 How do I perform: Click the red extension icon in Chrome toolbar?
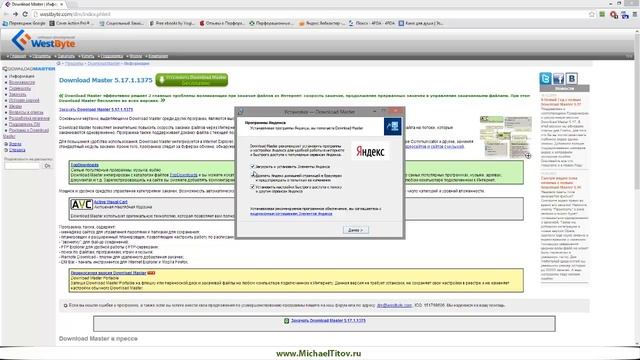pyautogui.click(x=613, y=15)
